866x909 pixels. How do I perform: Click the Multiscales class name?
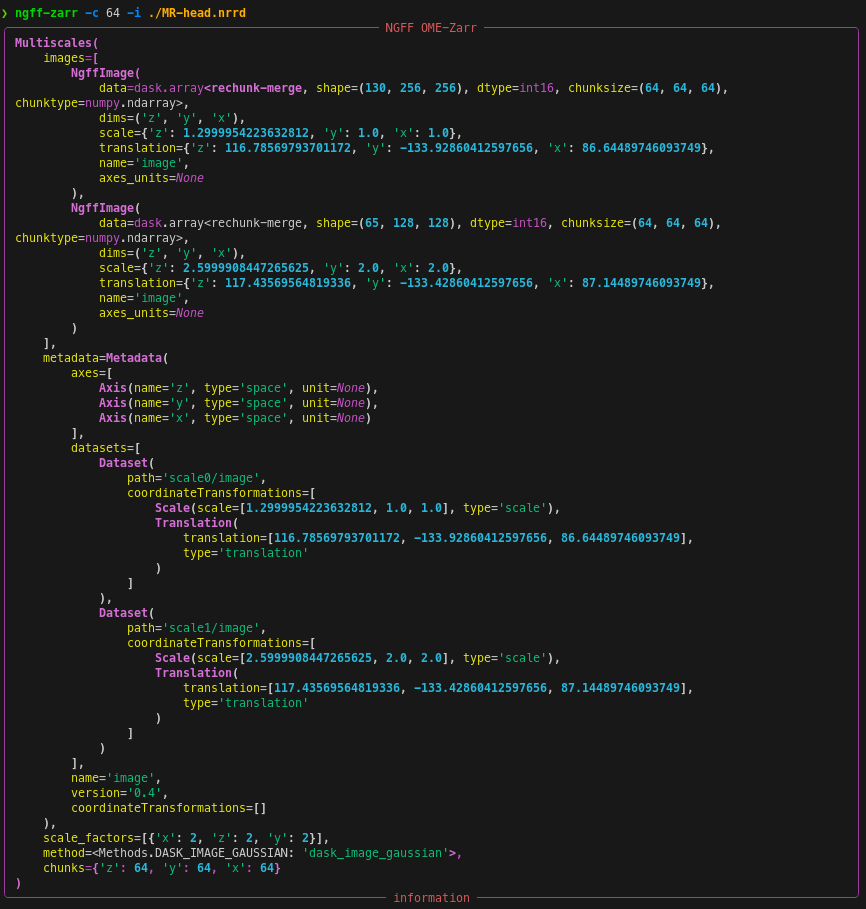pos(55,43)
